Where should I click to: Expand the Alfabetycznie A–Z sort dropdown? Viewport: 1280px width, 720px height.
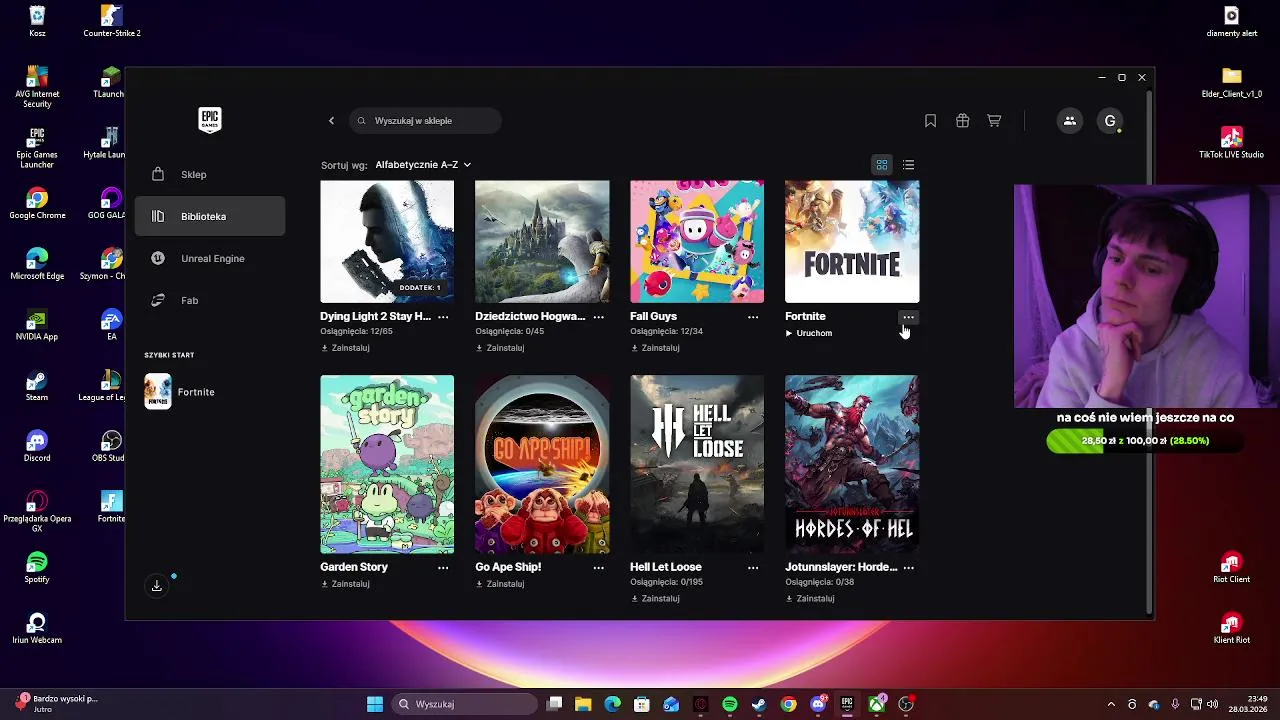click(423, 165)
